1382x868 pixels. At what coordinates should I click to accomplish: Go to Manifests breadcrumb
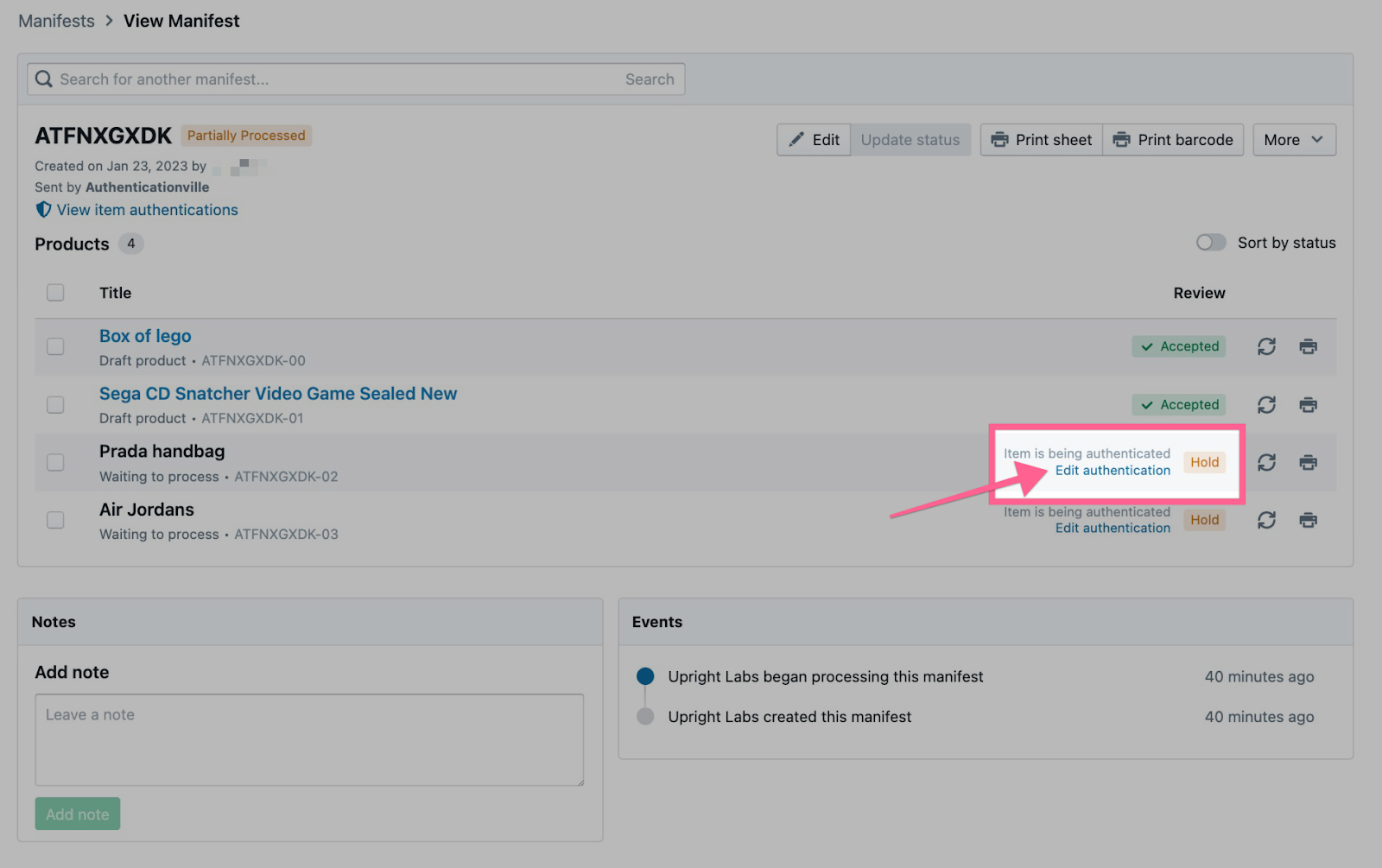pos(57,21)
